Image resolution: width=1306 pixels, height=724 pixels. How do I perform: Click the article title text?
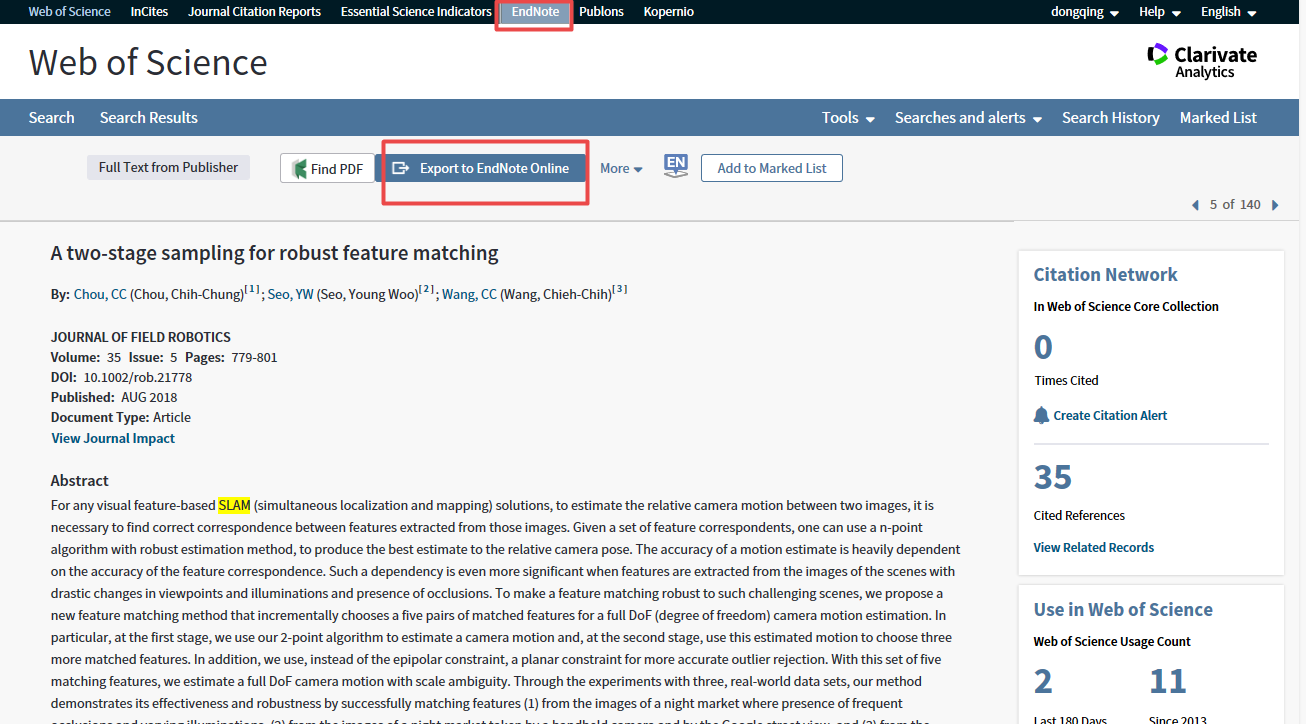click(x=274, y=253)
